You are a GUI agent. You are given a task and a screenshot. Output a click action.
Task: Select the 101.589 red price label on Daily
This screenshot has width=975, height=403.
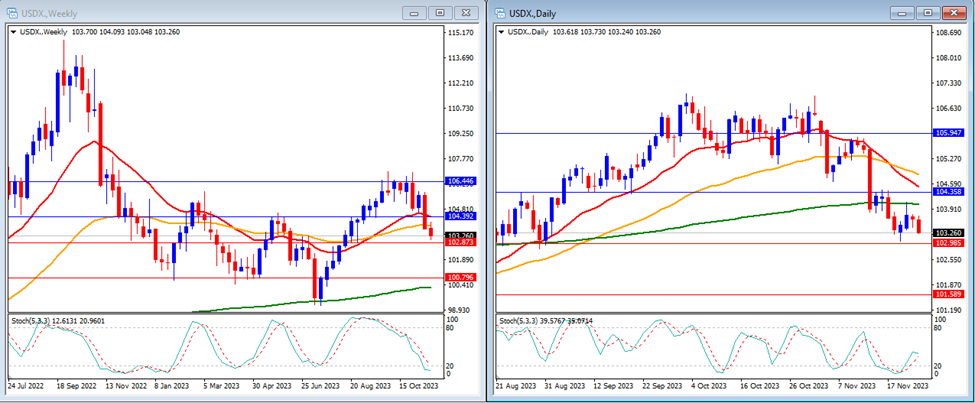point(947,295)
